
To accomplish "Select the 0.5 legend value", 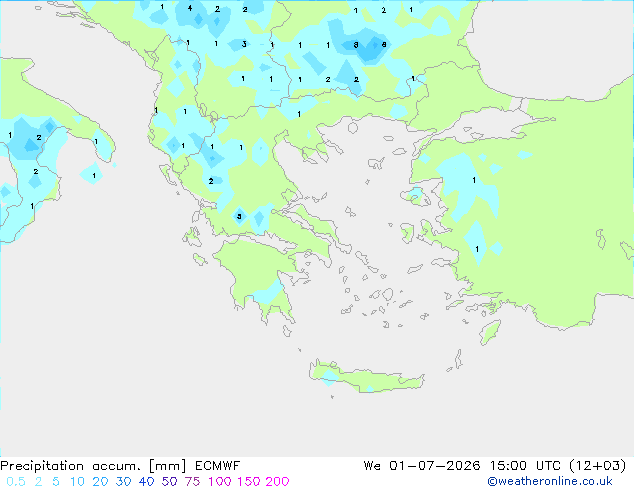I will [16, 482].
